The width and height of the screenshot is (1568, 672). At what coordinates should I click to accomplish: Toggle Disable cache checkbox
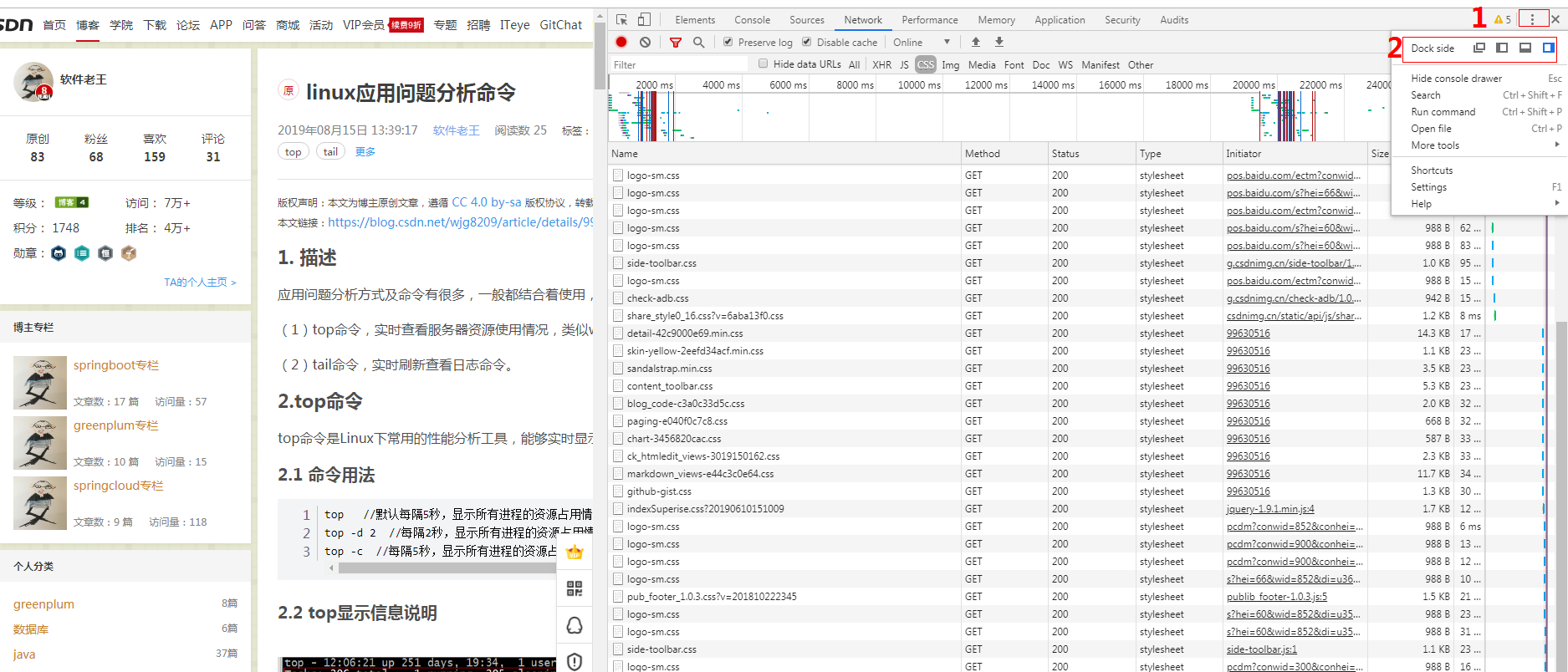[x=807, y=42]
